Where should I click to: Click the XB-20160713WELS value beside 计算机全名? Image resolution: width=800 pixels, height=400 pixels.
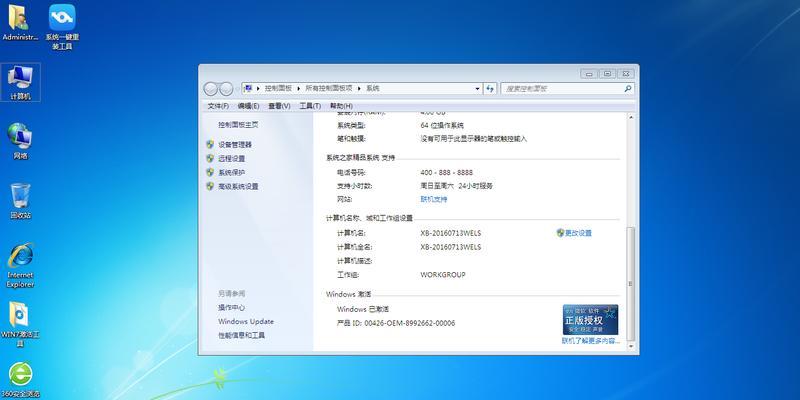click(451, 247)
